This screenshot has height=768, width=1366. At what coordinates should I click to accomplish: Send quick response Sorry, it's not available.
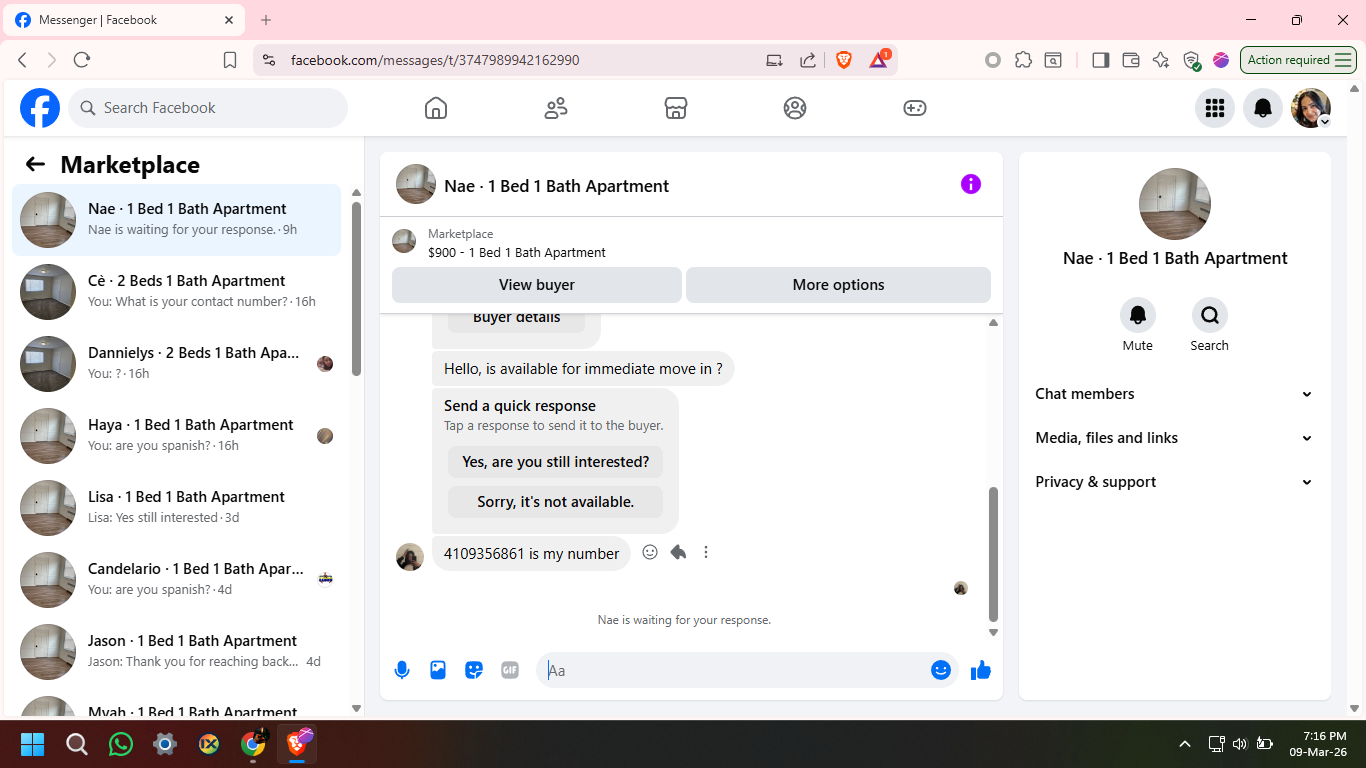555,502
